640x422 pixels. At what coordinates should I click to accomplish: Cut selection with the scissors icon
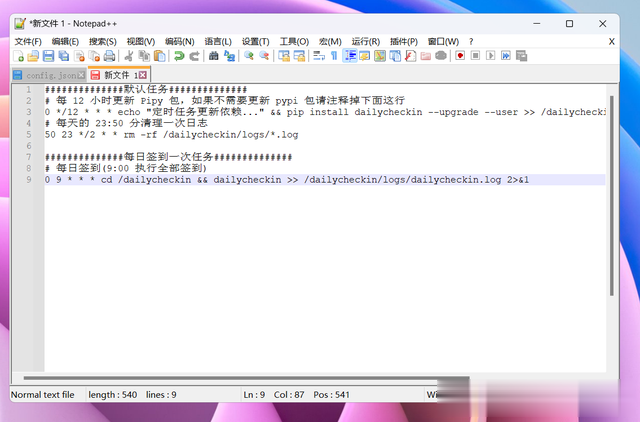[129, 56]
